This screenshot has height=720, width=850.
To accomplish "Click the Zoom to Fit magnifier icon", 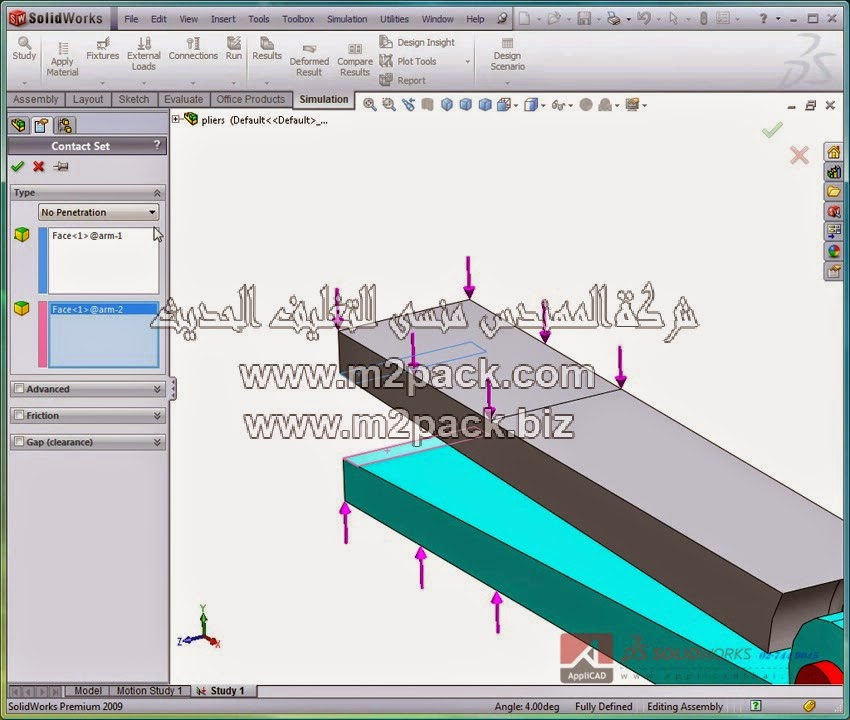I will point(370,105).
